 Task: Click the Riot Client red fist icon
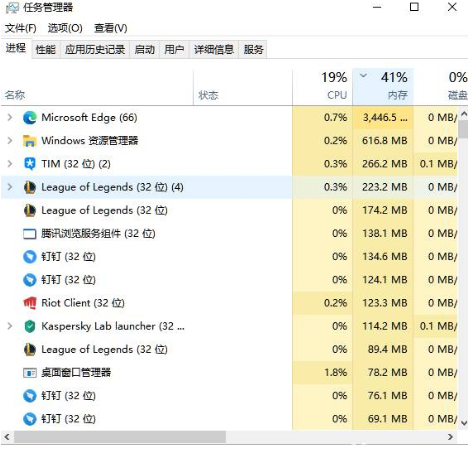[x=30, y=303]
